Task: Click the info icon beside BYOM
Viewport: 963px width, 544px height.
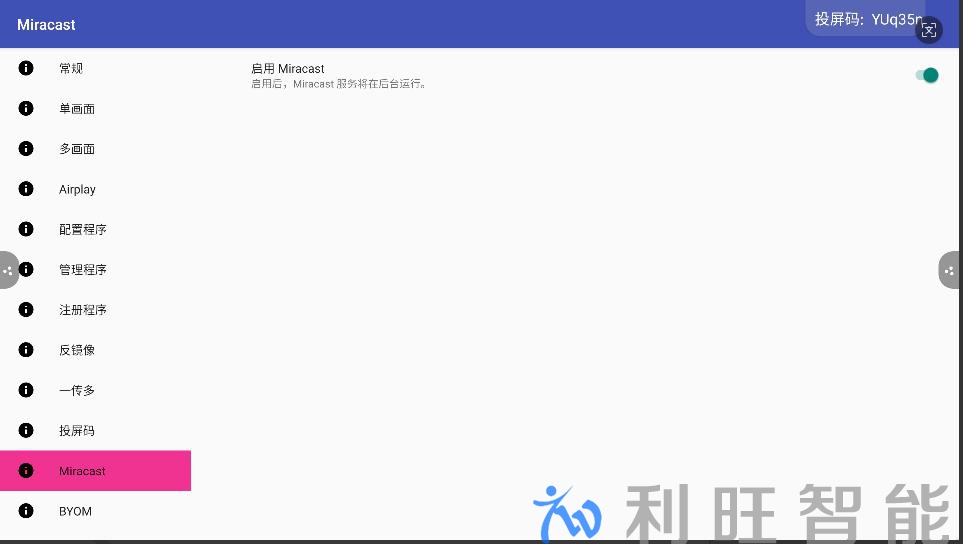Action: [26, 511]
